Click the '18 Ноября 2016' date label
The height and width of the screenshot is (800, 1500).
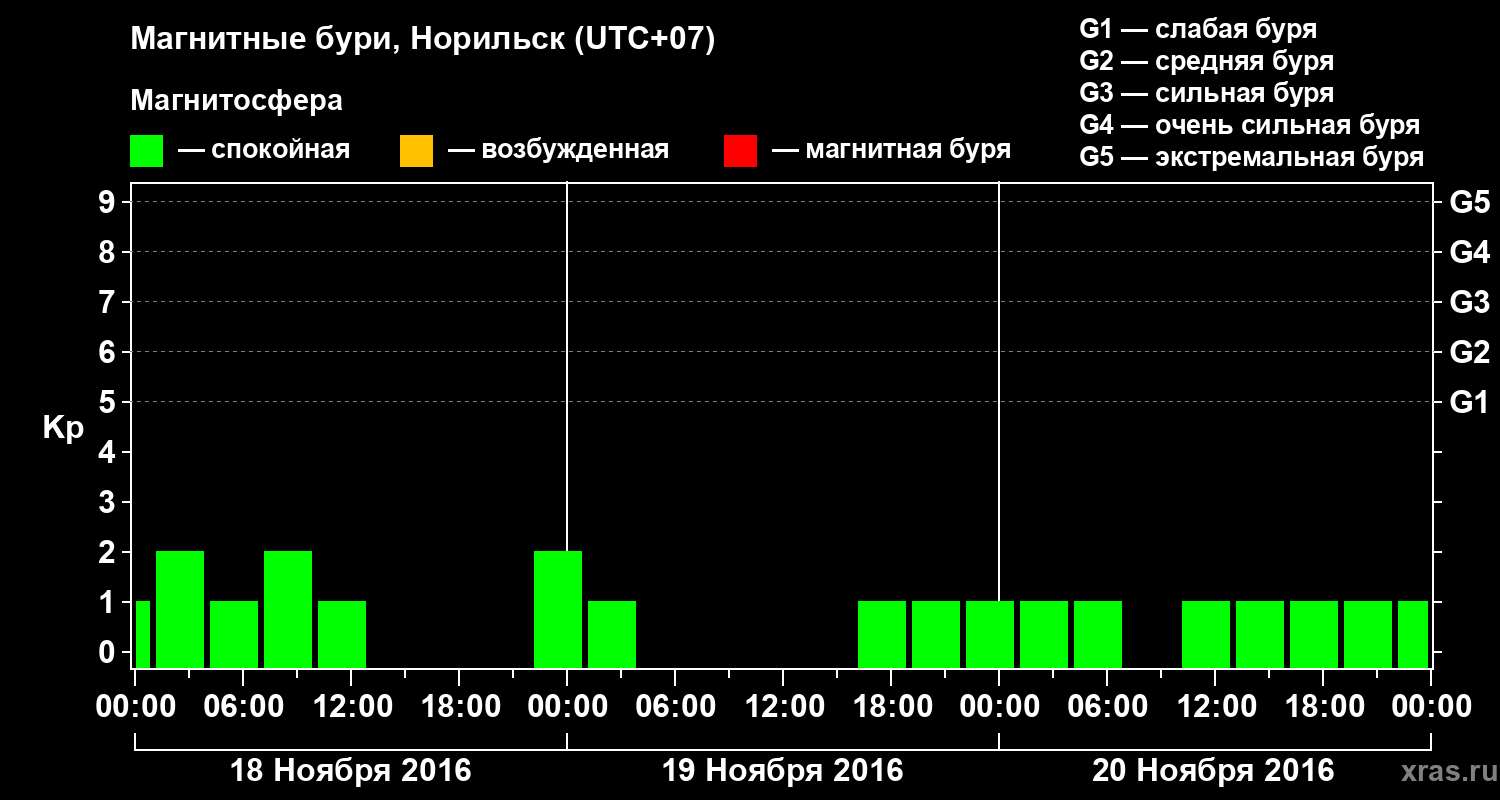[350, 771]
